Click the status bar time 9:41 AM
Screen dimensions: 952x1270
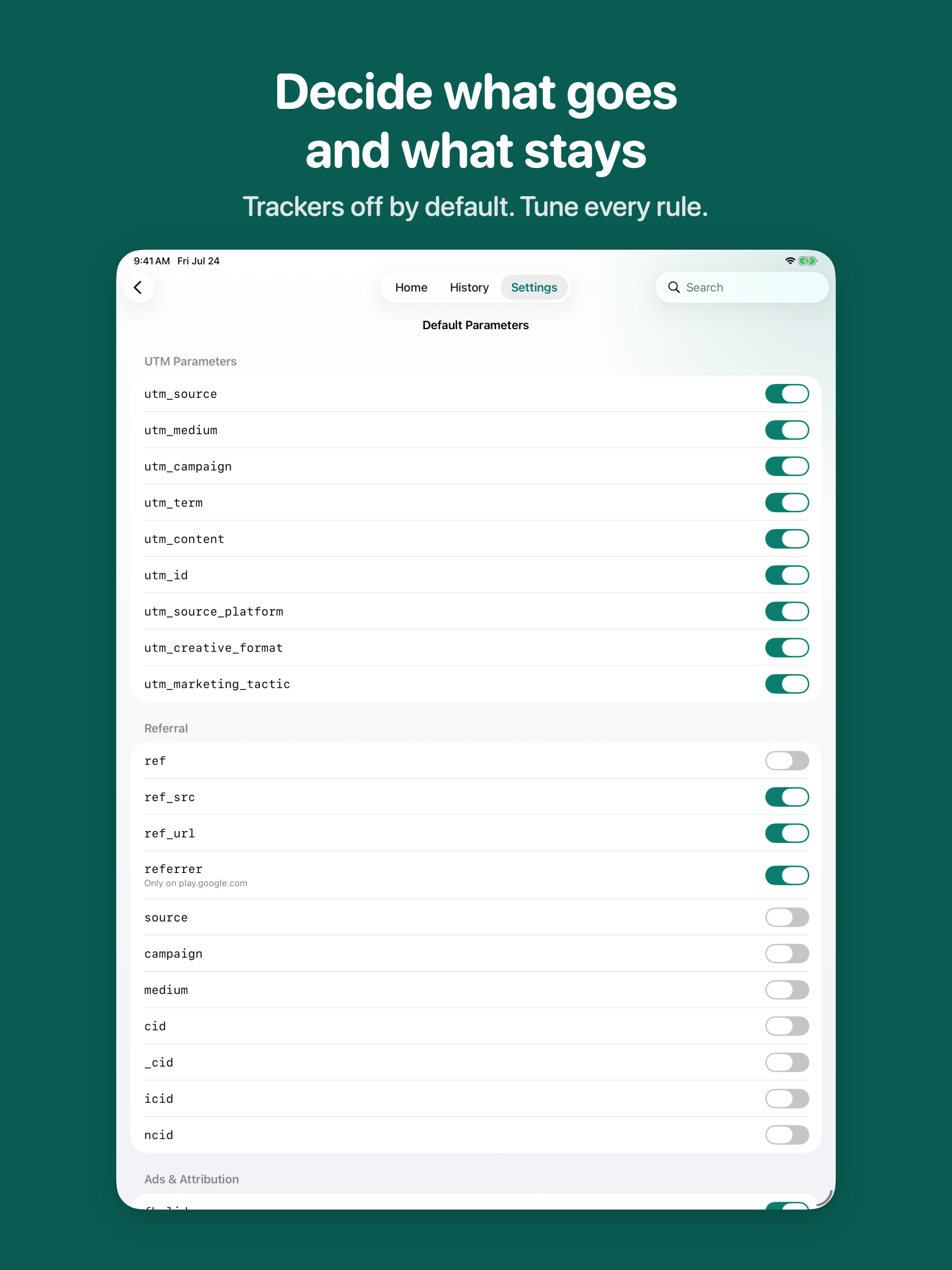tap(152, 261)
